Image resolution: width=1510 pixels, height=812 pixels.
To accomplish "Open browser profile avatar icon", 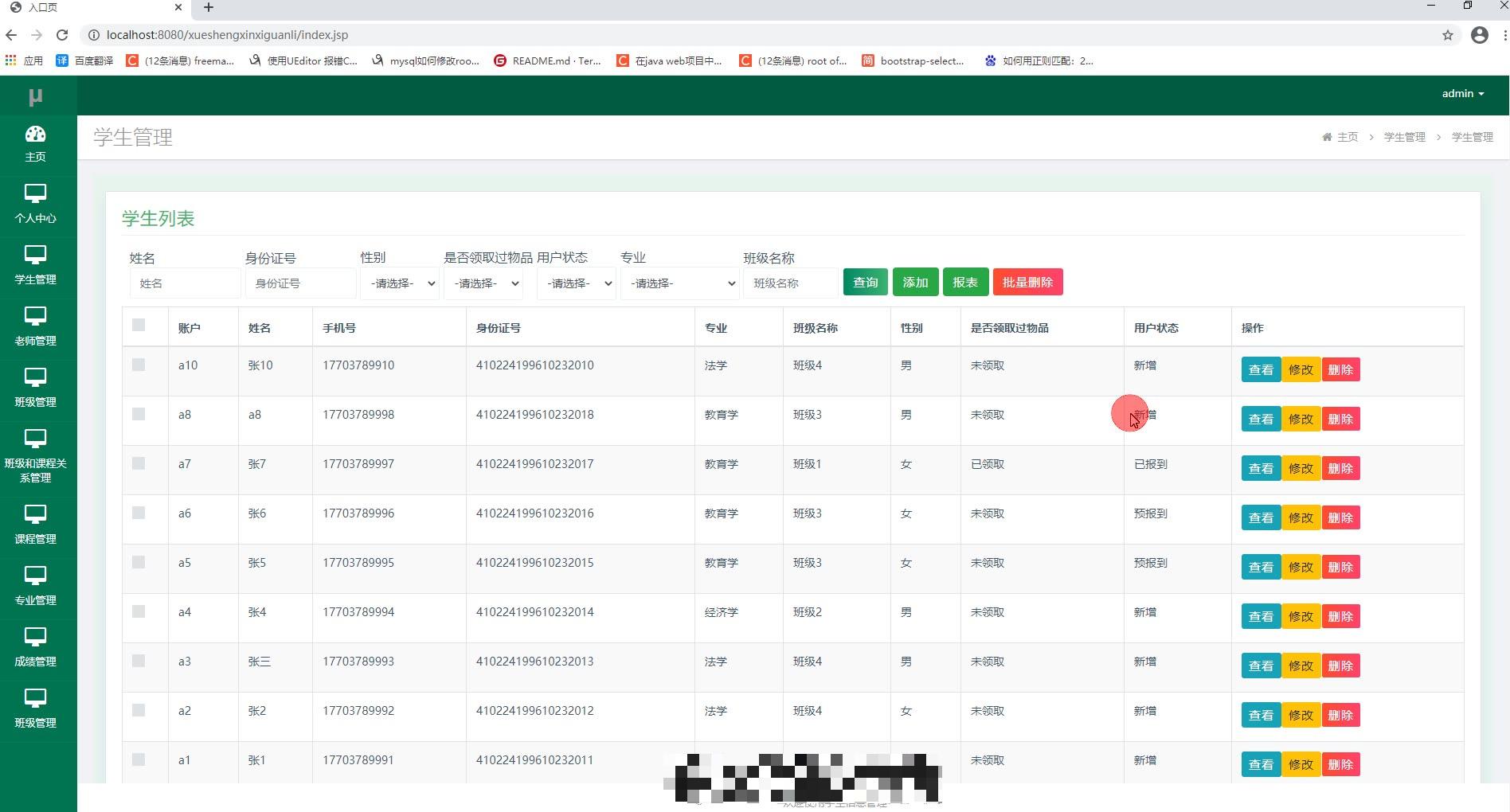I will coord(1480,35).
